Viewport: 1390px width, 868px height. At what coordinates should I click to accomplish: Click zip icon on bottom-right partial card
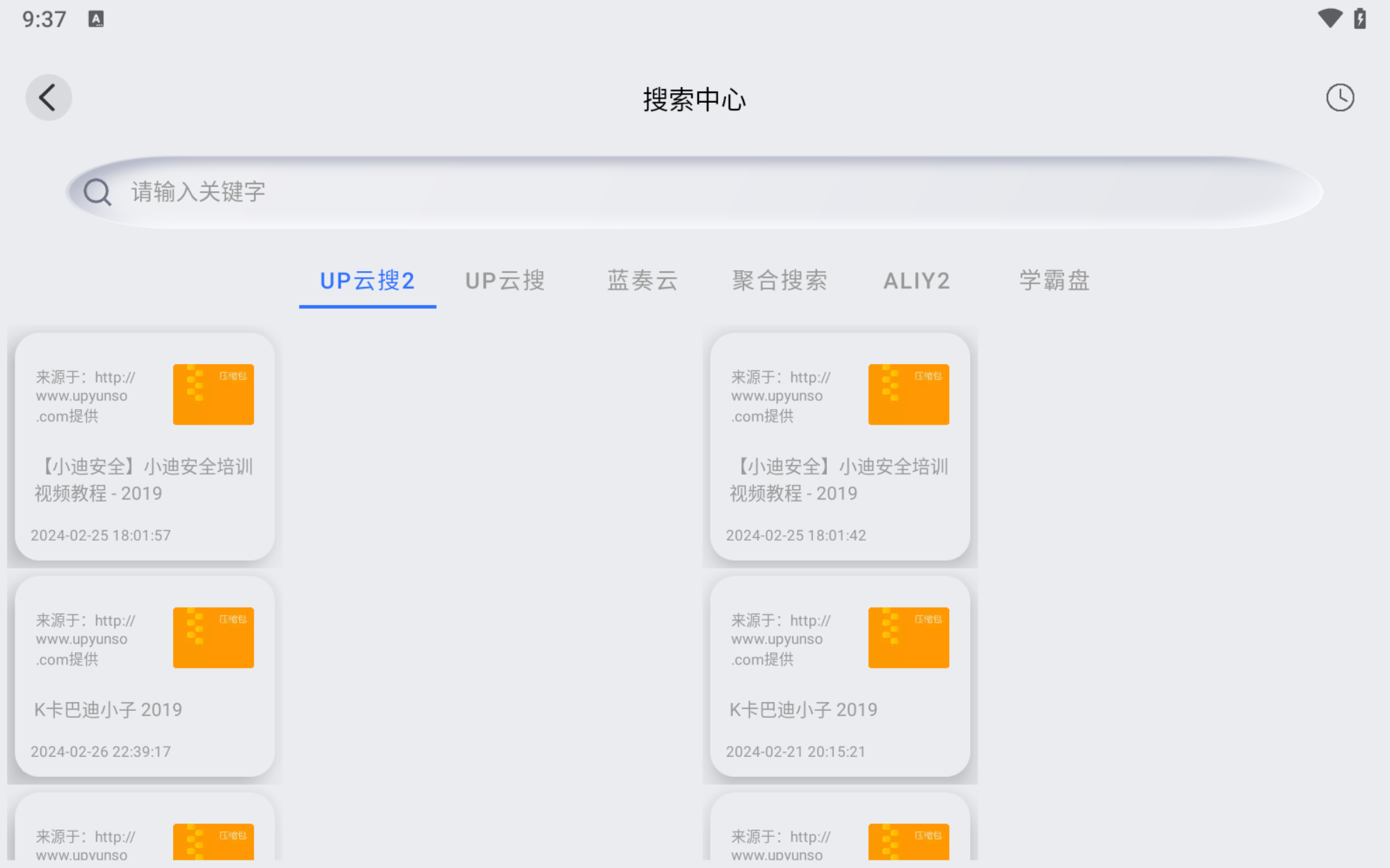coord(908,842)
